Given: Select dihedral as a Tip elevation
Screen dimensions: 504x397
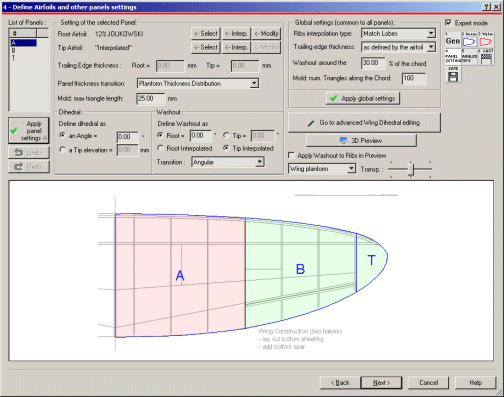Looking at the screenshot, I should click(x=62, y=150).
